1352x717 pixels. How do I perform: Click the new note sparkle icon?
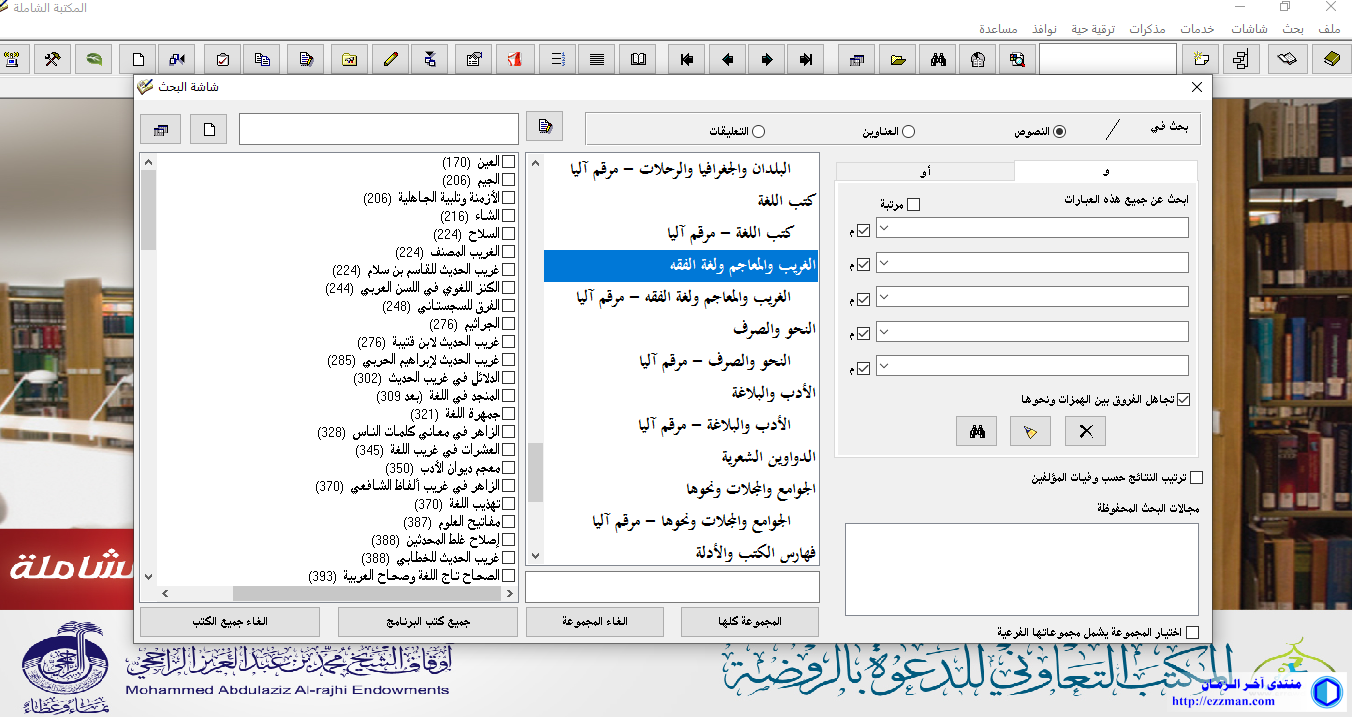1201,59
